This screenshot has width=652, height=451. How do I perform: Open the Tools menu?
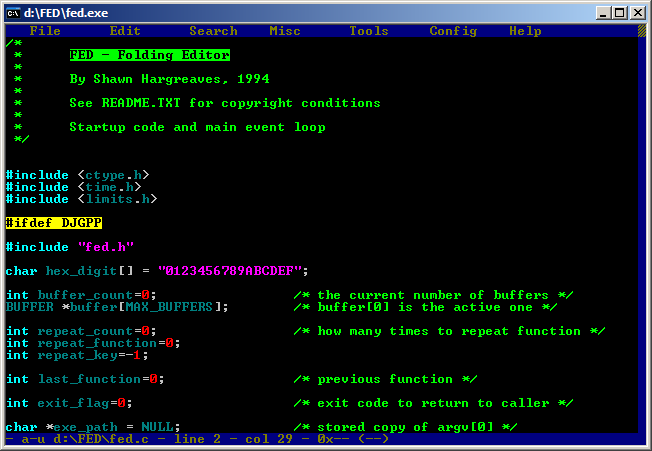coord(369,31)
